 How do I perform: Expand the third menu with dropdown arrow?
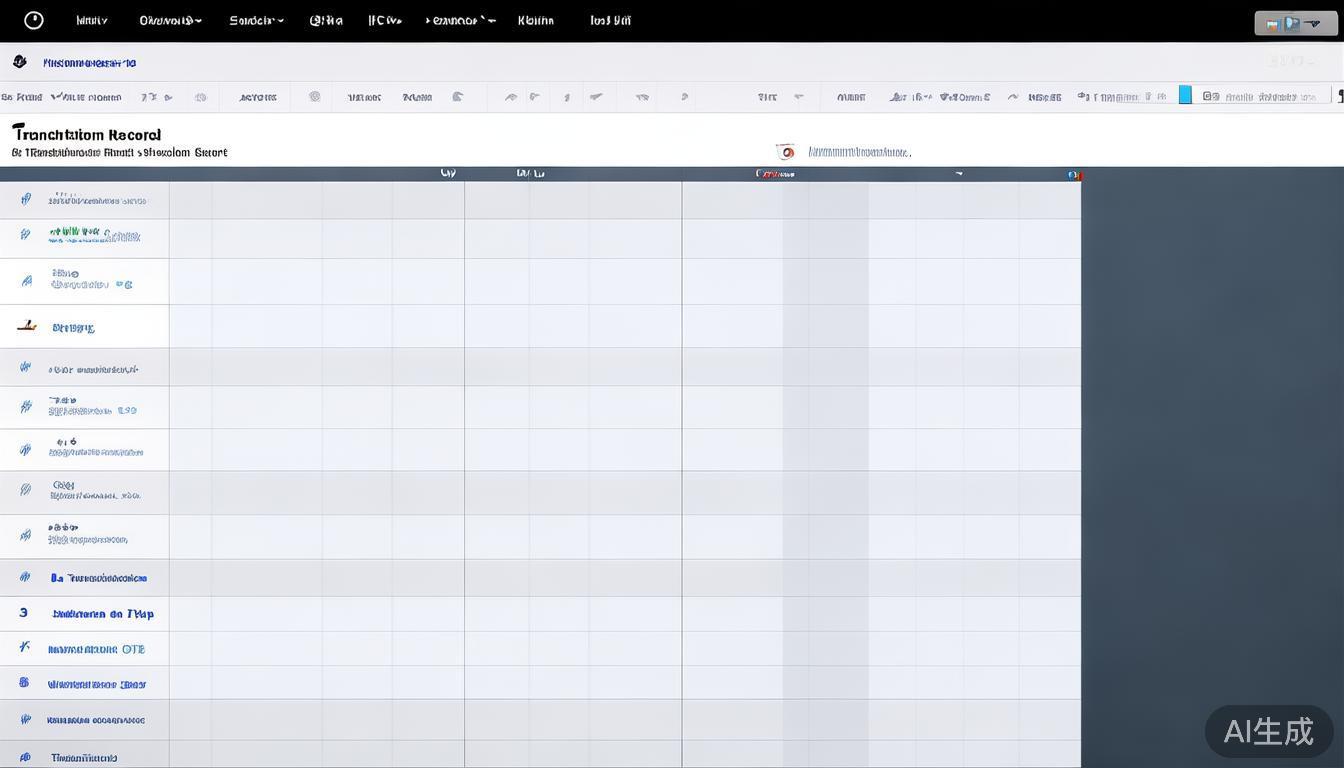click(256, 20)
